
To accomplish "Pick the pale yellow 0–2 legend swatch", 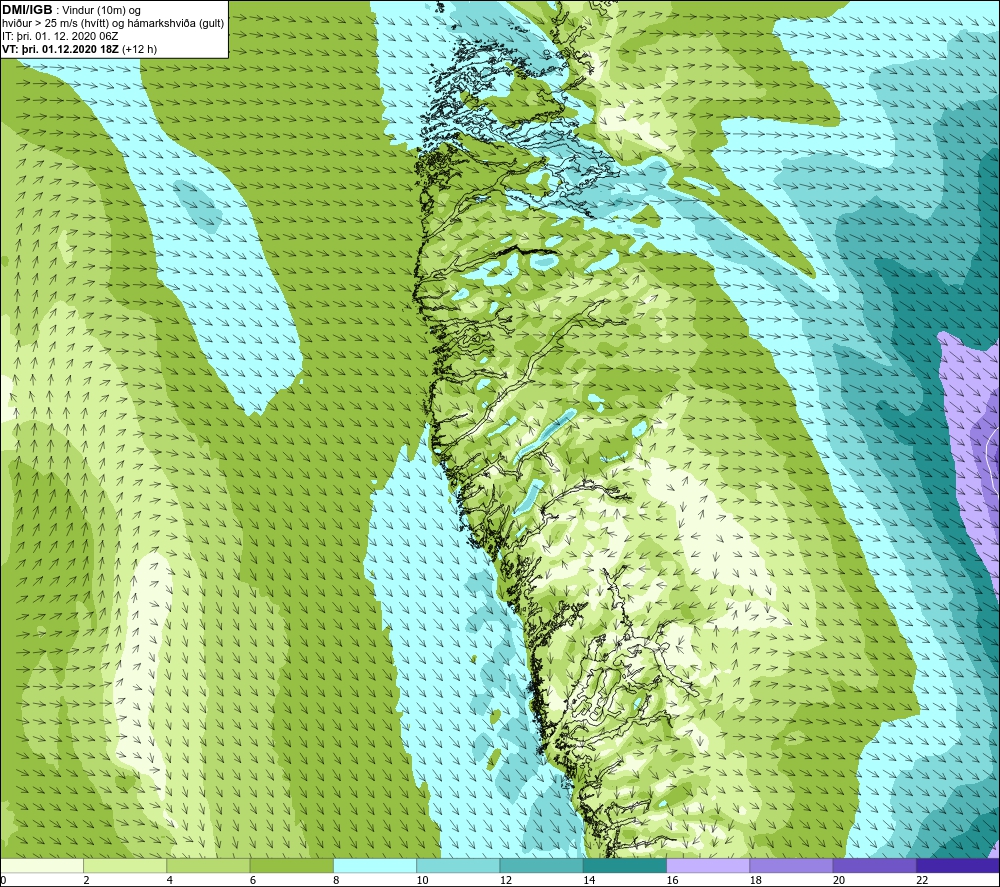I will pos(42,865).
